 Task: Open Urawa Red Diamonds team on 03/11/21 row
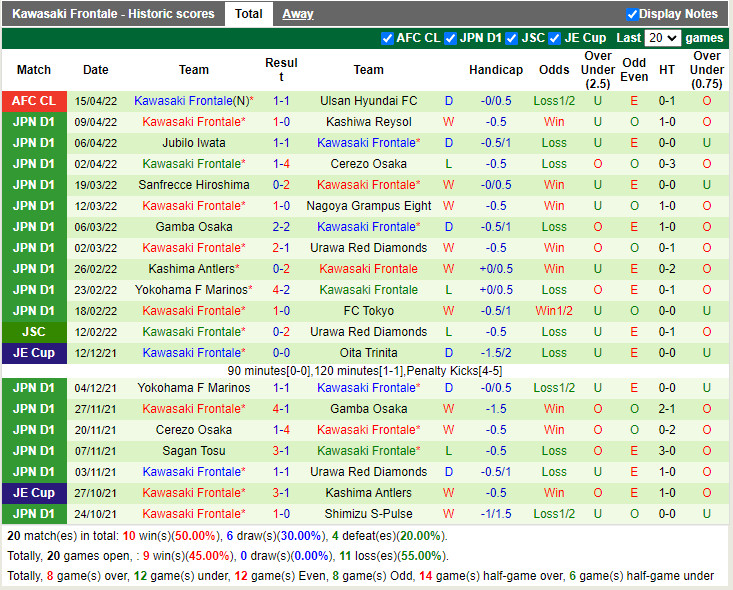pyautogui.click(x=369, y=472)
